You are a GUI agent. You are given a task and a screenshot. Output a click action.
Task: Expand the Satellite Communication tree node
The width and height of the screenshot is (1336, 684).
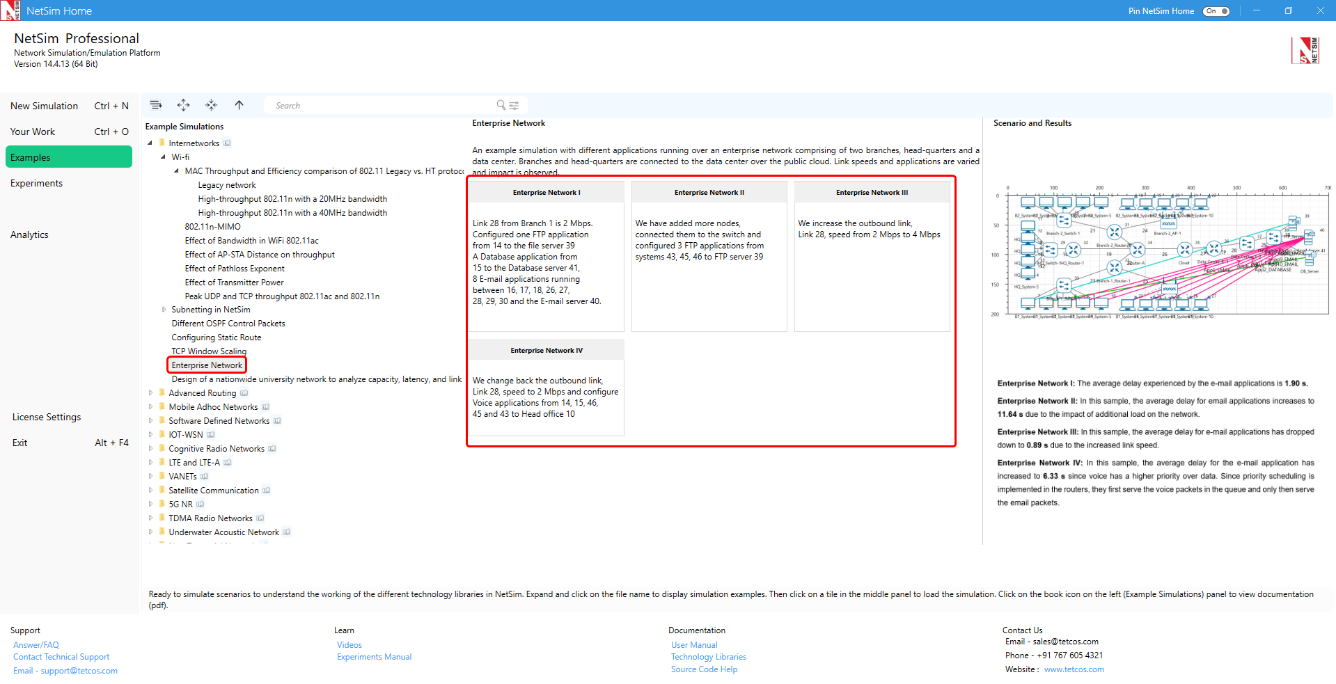(151, 491)
